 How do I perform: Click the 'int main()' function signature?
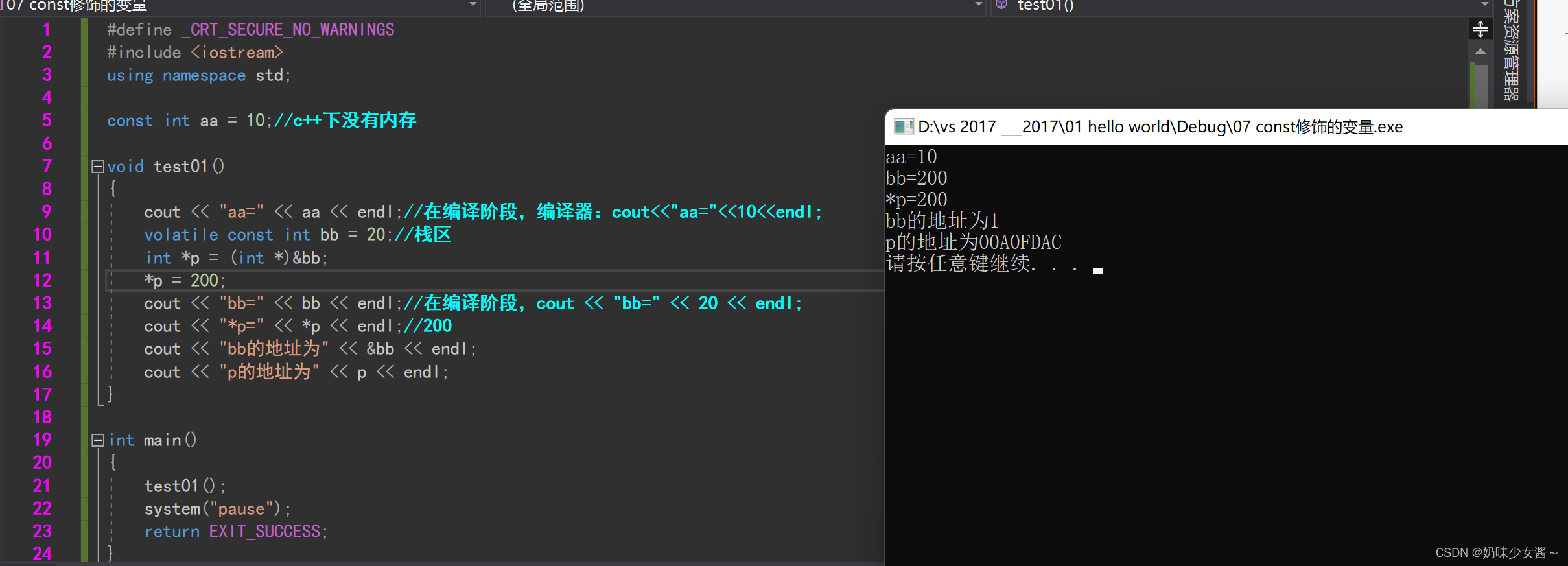pos(152,440)
